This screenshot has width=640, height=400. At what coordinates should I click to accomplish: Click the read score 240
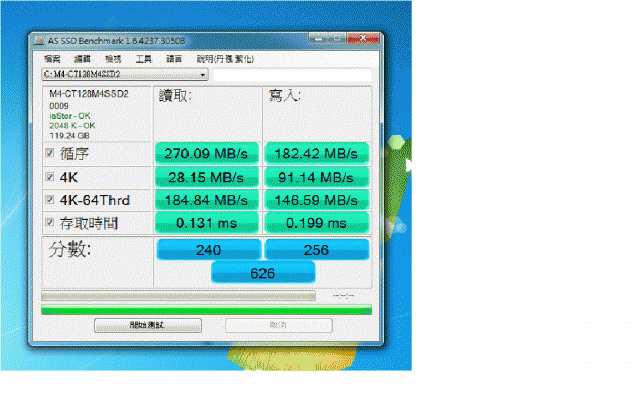(209, 249)
